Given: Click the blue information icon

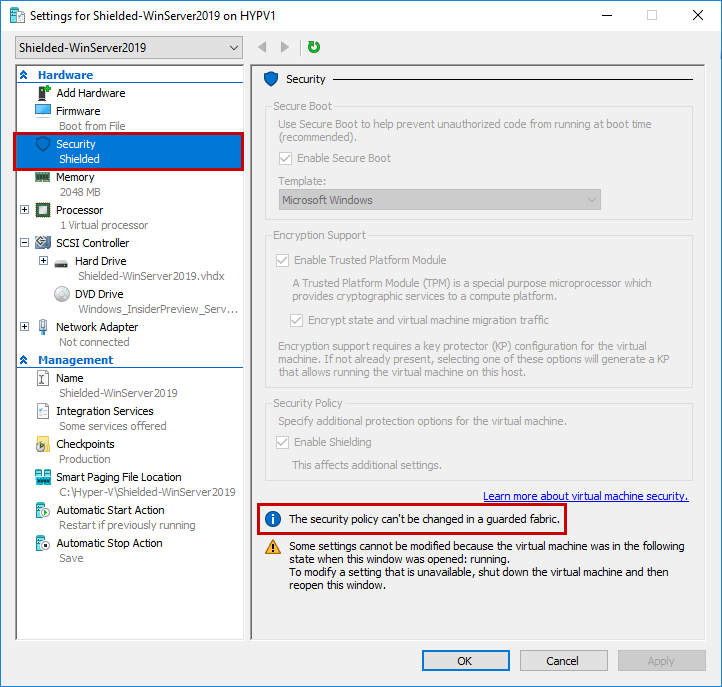Looking at the screenshot, I should 273,519.
